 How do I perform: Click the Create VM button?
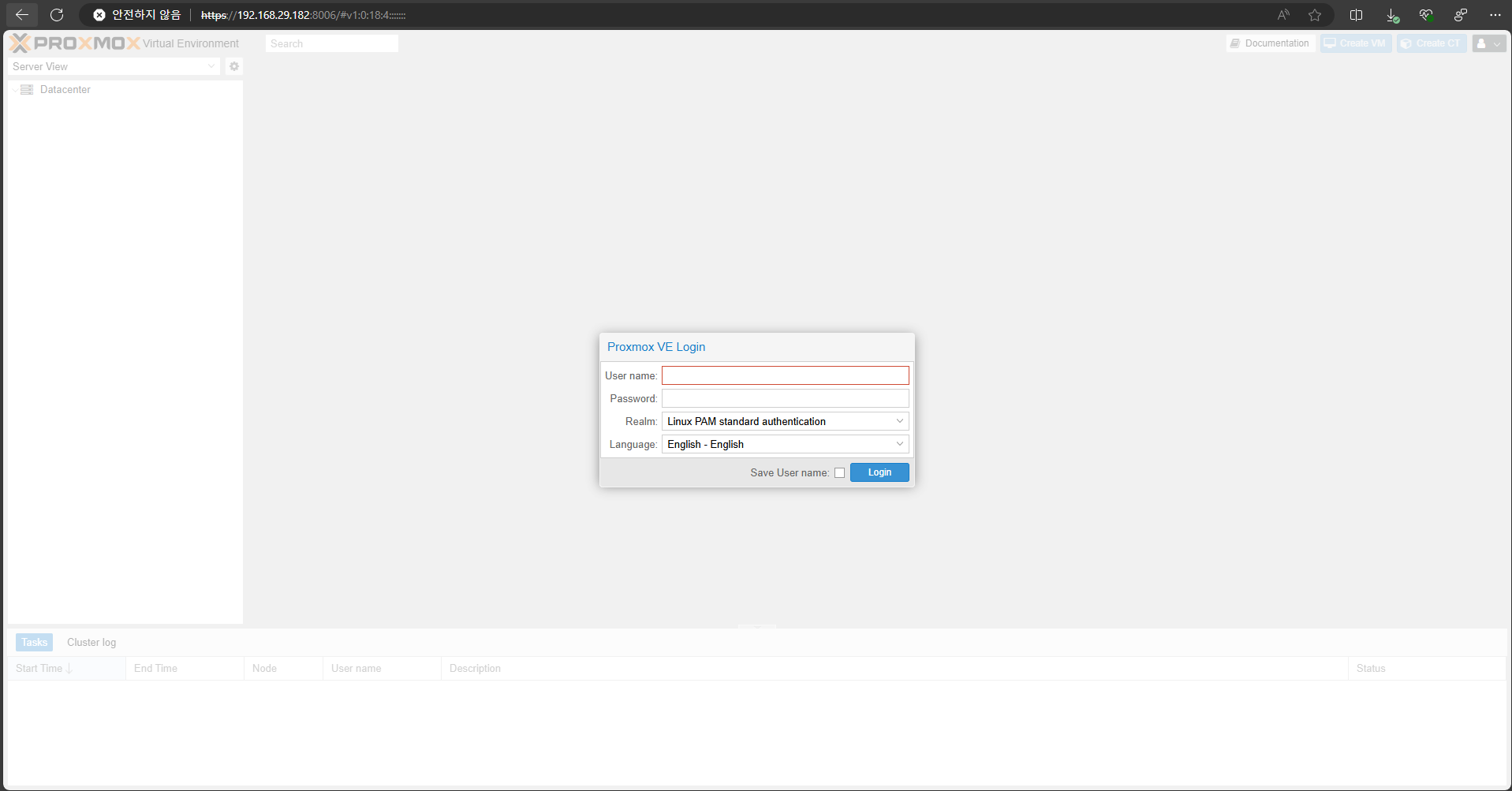[1356, 43]
